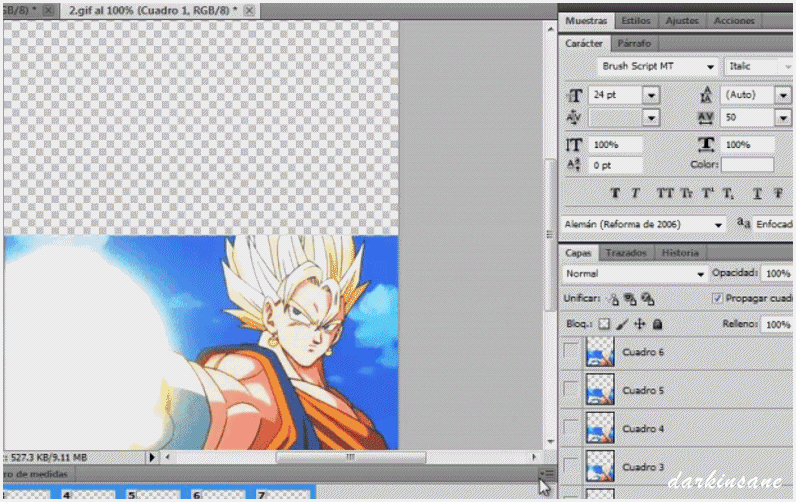
Task: Click the kerning icon
Action: pyautogui.click(x=573, y=117)
